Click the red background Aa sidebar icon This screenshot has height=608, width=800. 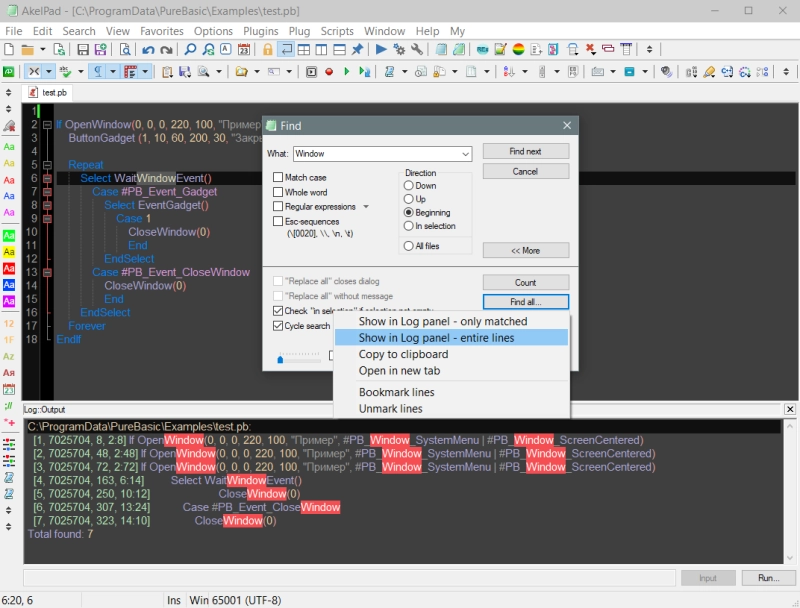point(9,268)
